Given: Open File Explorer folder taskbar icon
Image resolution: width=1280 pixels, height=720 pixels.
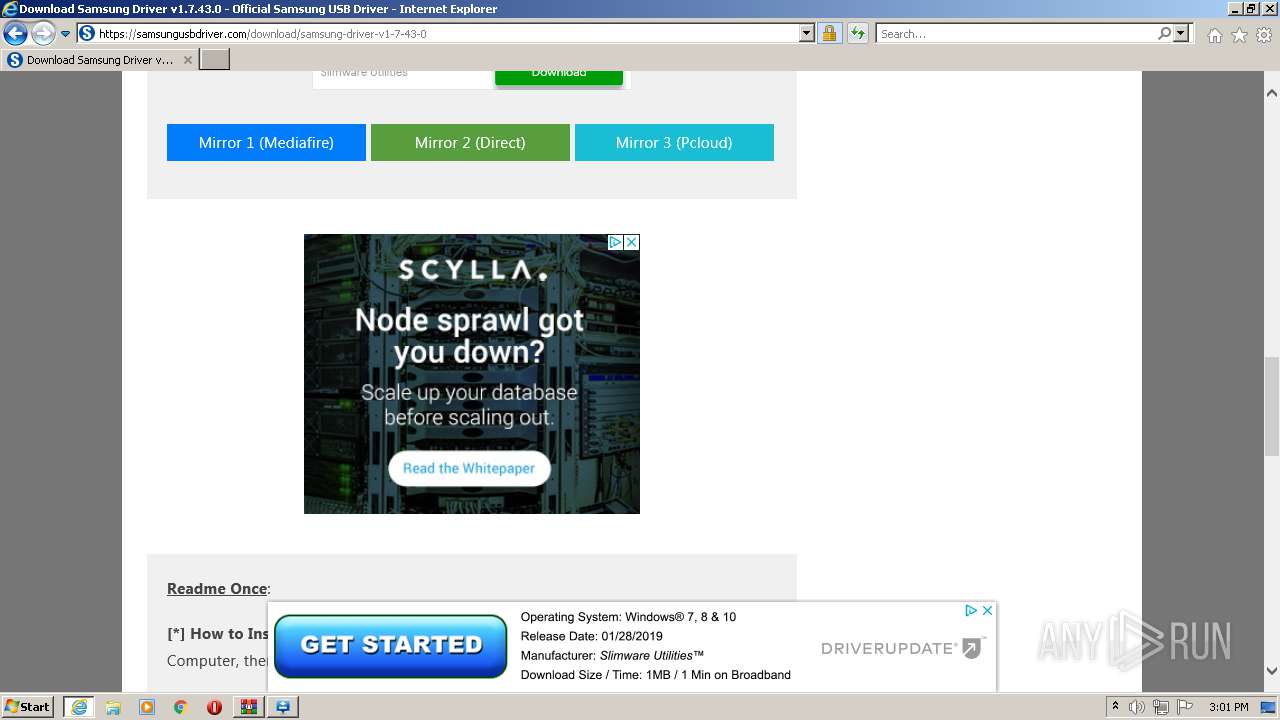Looking at the screenshot, I should pyautogui.click(x=113, y=707).
